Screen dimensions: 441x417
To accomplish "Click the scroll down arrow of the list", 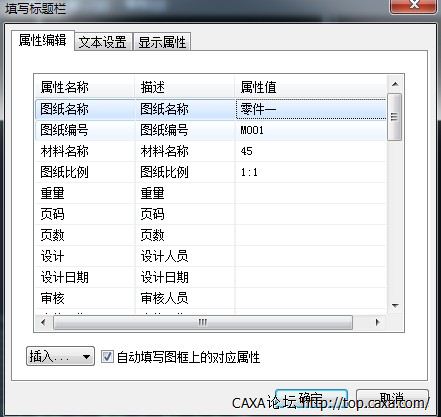I will 395,305.
